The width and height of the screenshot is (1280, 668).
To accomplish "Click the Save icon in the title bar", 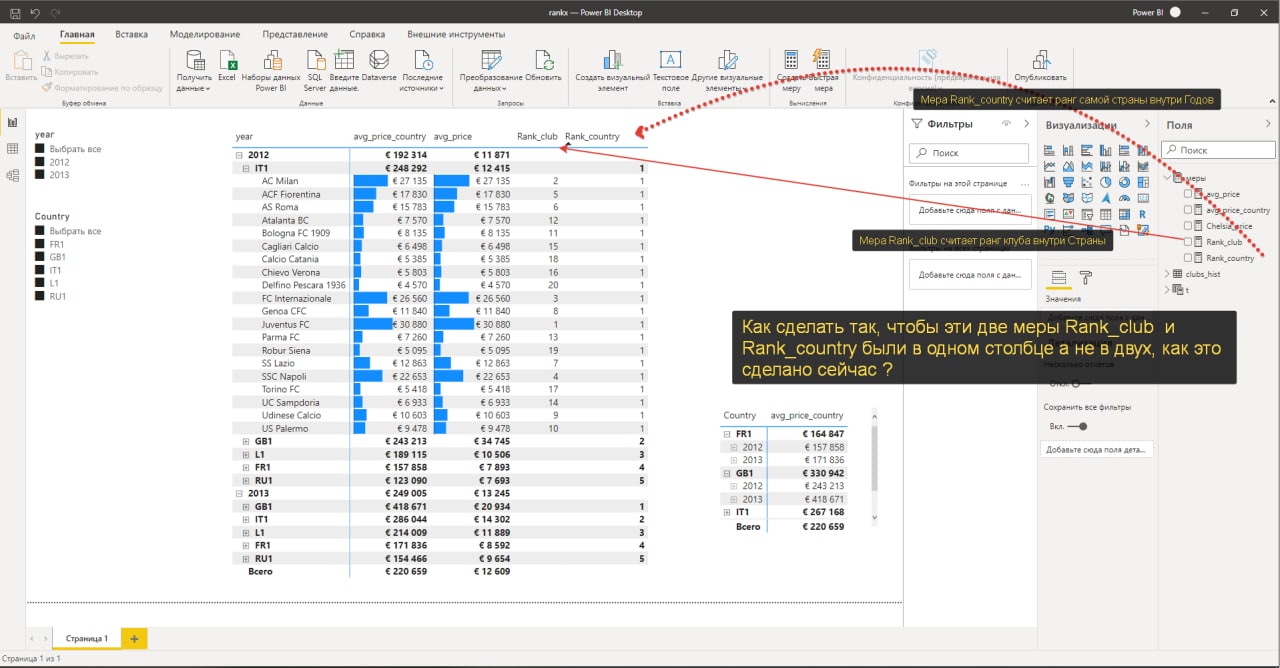I will (13, 12).
